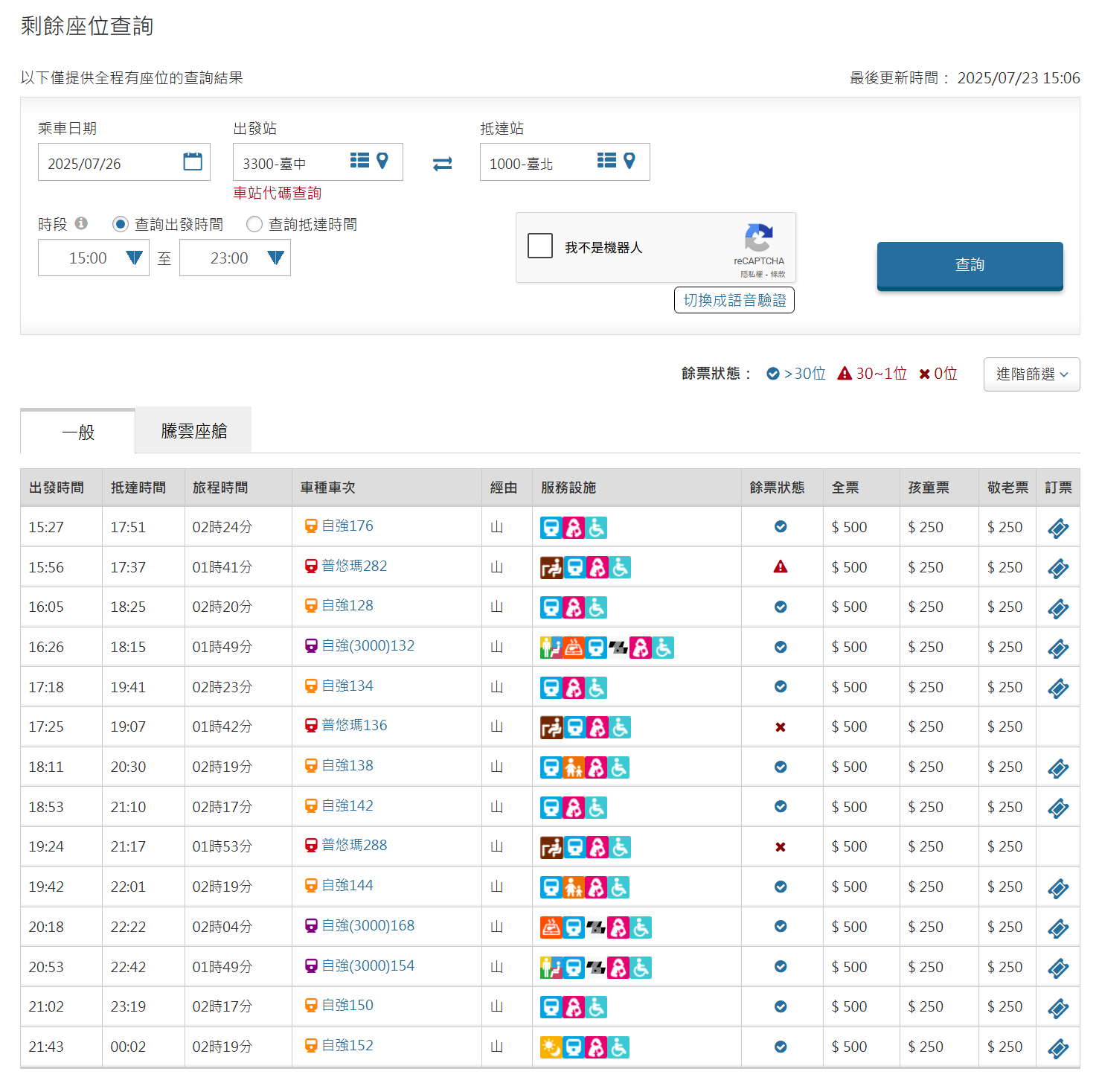Book ticket icon for 自強176
Screen dimensions: 1099x1092
point(1058,529)
